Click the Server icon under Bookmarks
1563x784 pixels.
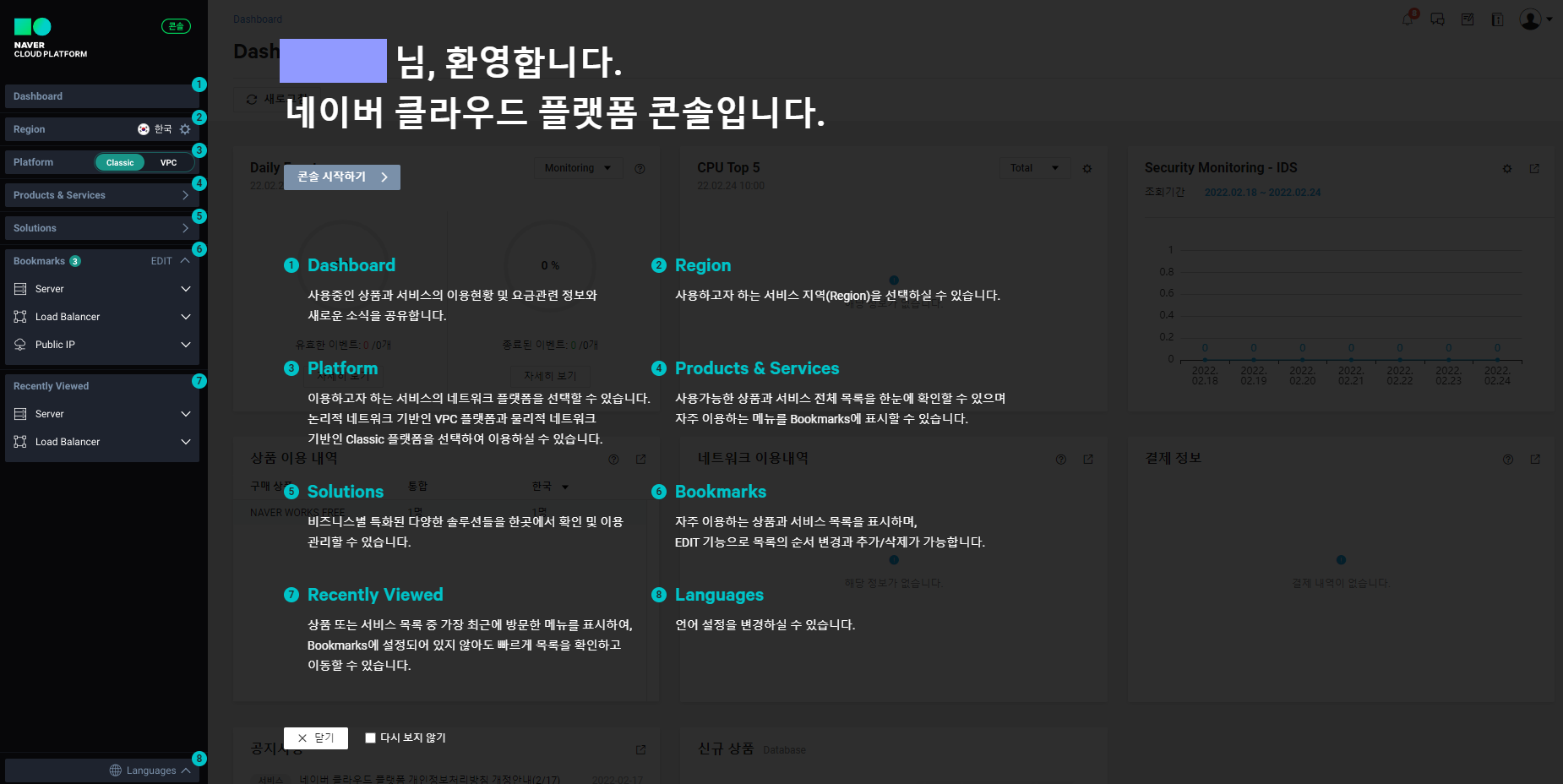point(20,289)
